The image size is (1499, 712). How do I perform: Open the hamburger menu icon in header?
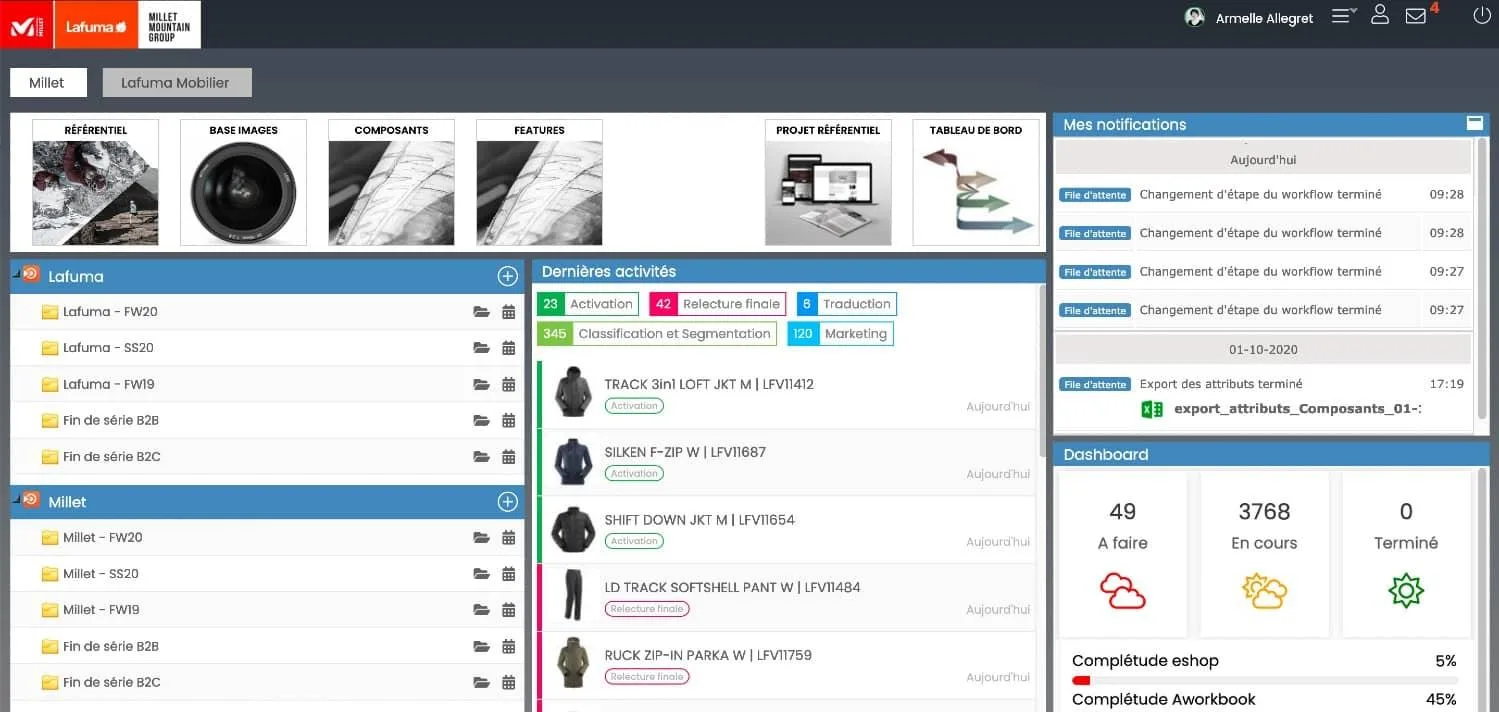(x=1343, y=16)
